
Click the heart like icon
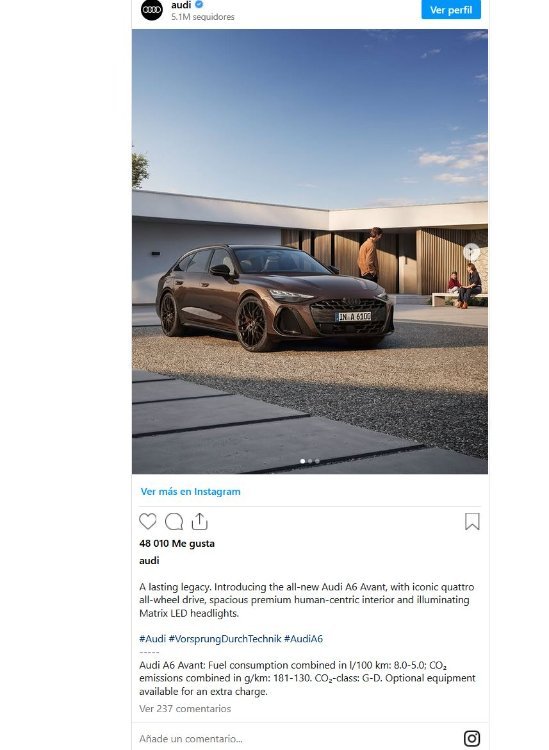[x=148, y=521]
